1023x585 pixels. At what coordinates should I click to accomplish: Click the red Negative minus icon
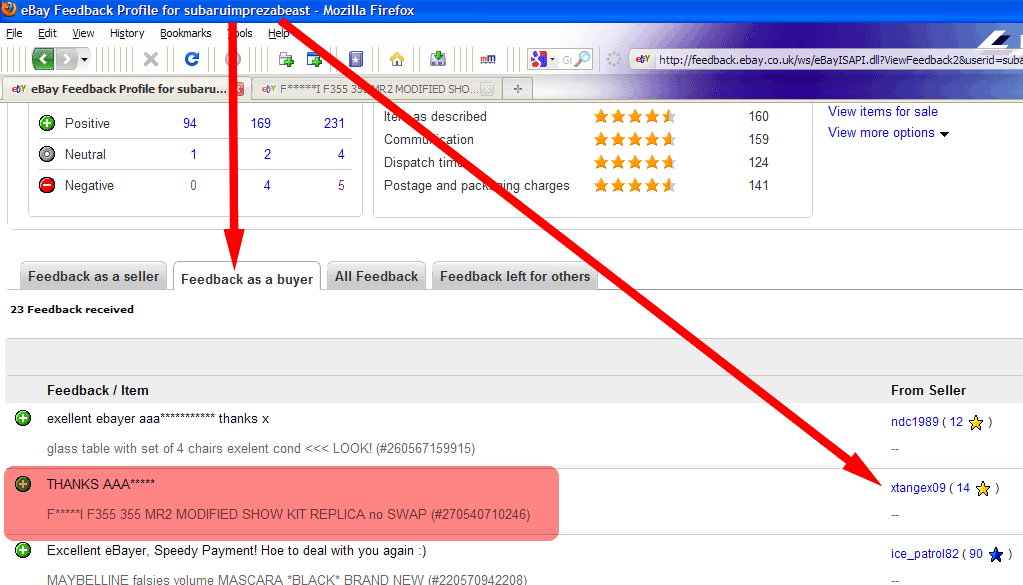(x=47, y=185)
